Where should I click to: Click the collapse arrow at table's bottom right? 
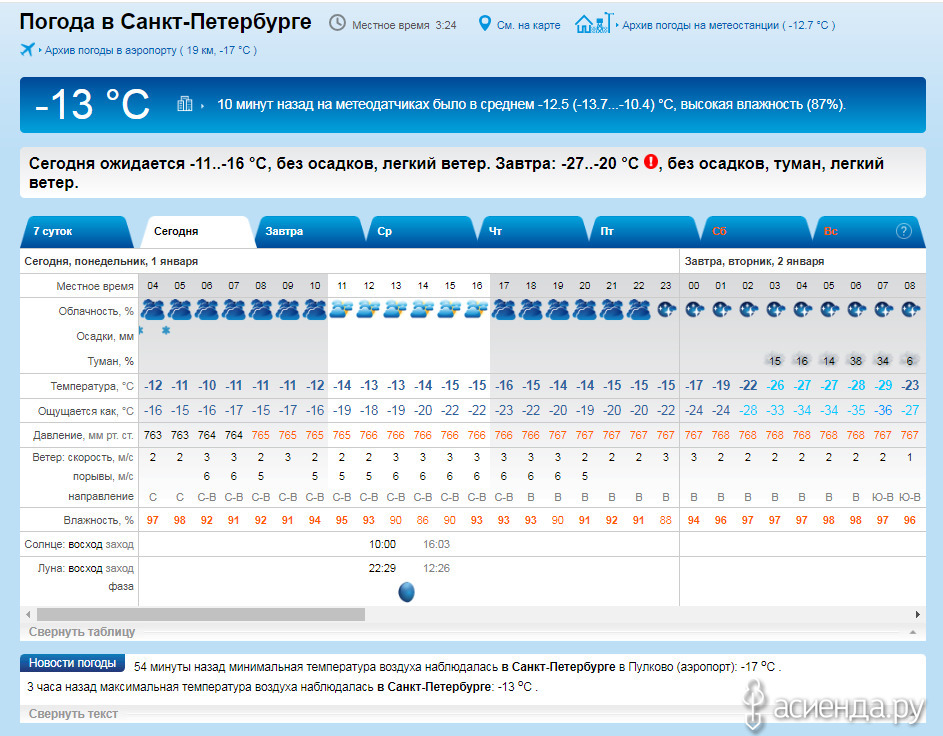pyautogui.click(x=913, y=632)
